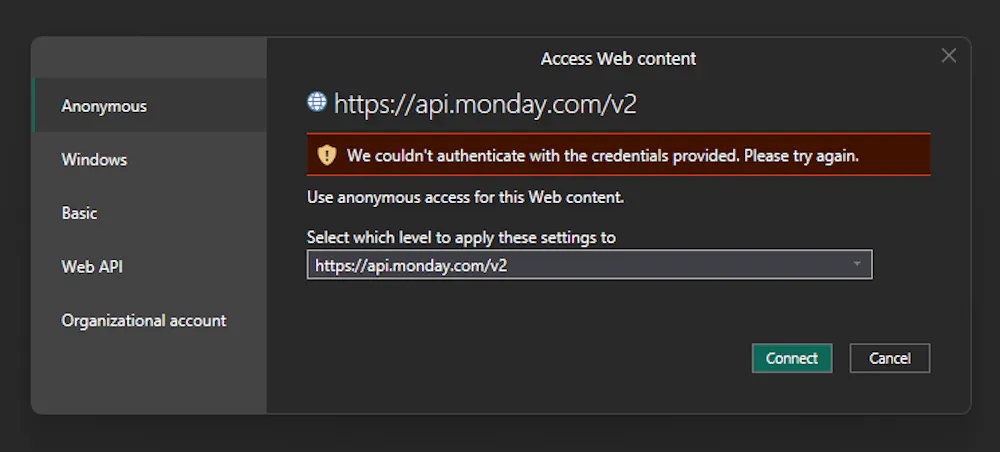Select the Anonymous authentication tab
1000x452 pixels.
(104, 106)
